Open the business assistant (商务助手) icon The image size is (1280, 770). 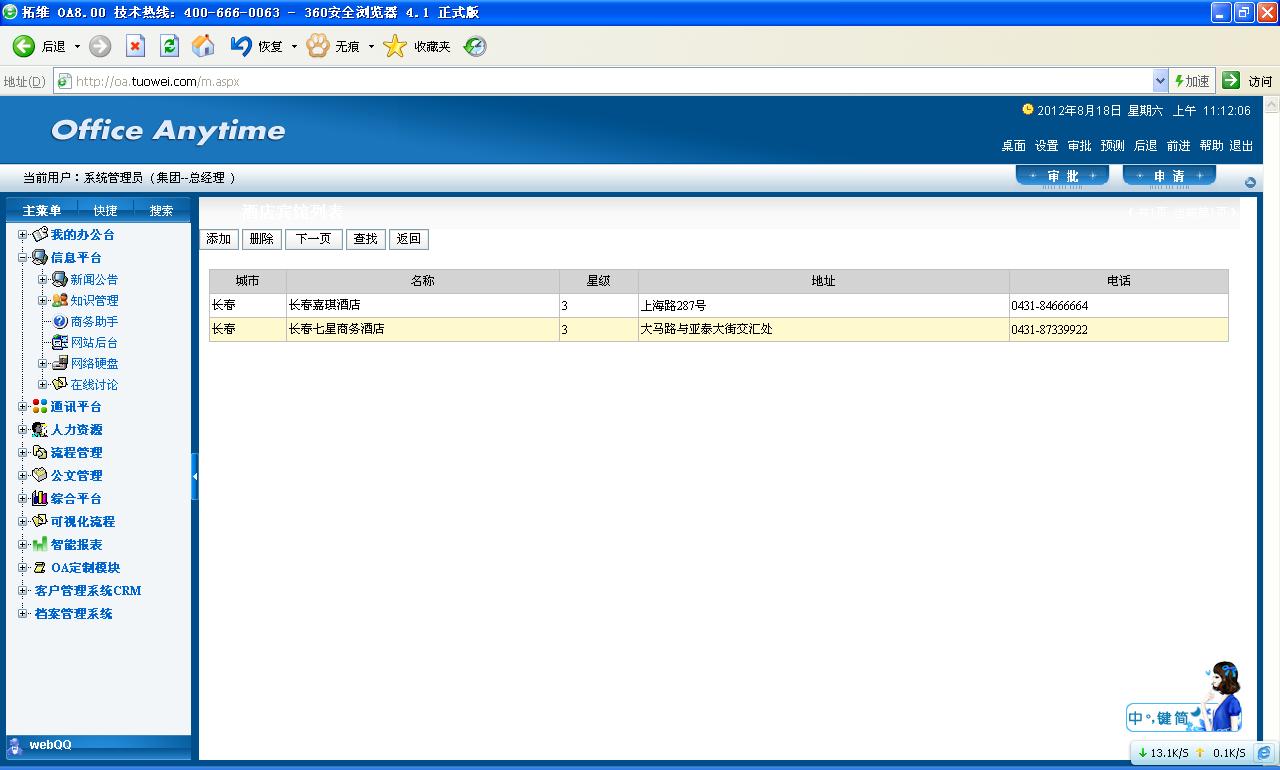(60, 322)
